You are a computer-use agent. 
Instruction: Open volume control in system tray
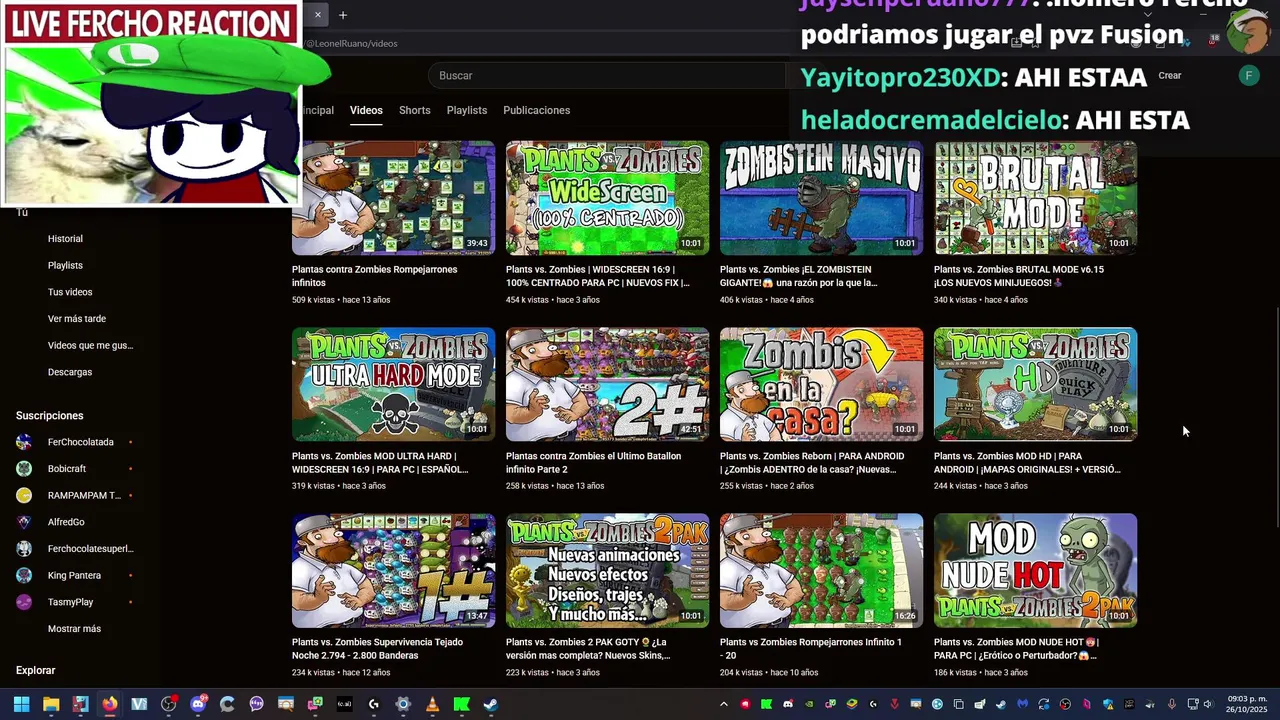1207,704
